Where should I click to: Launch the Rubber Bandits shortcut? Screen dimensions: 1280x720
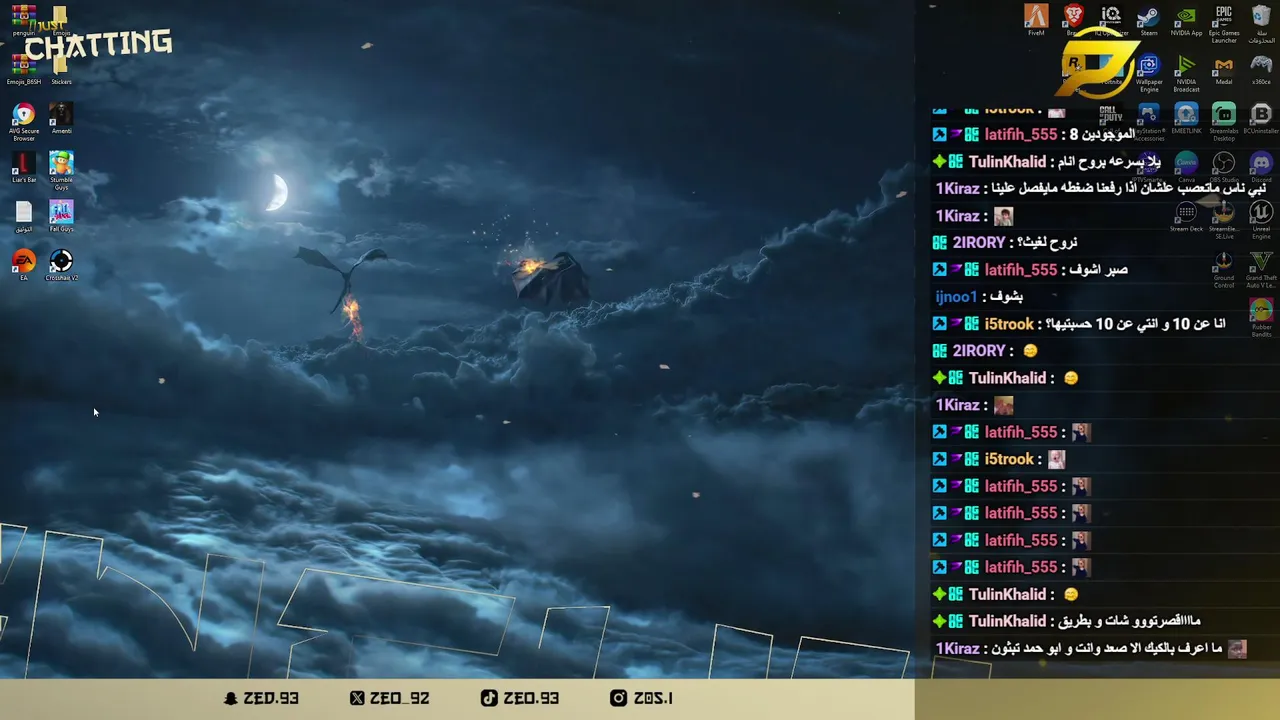point(1261,318)
